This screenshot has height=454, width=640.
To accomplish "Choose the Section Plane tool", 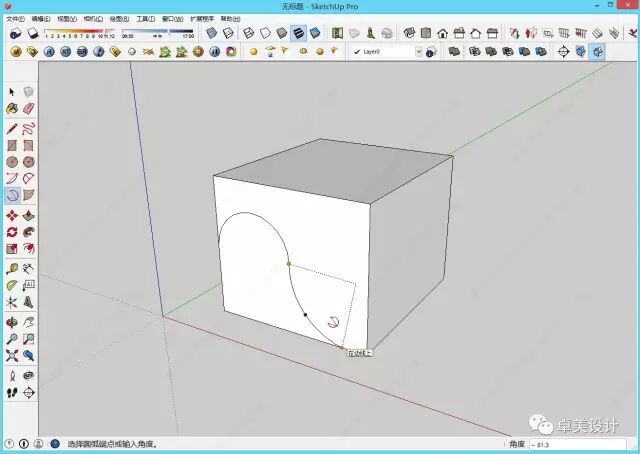I will [28, 393].
